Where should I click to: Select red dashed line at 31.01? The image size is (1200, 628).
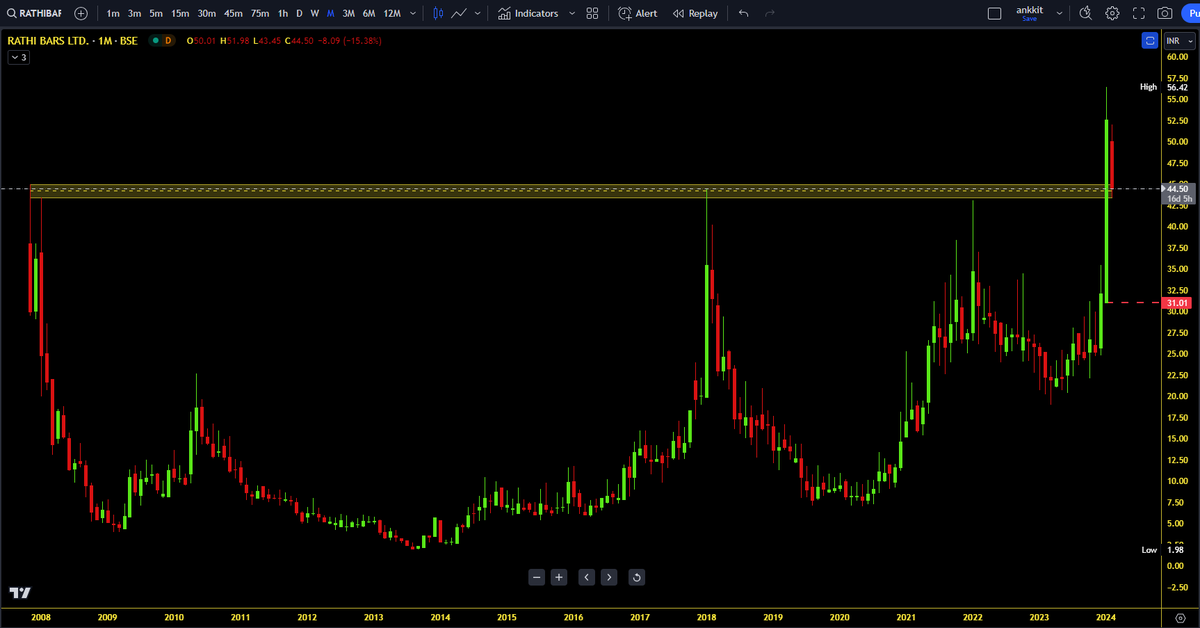[x=1133, y=302]
